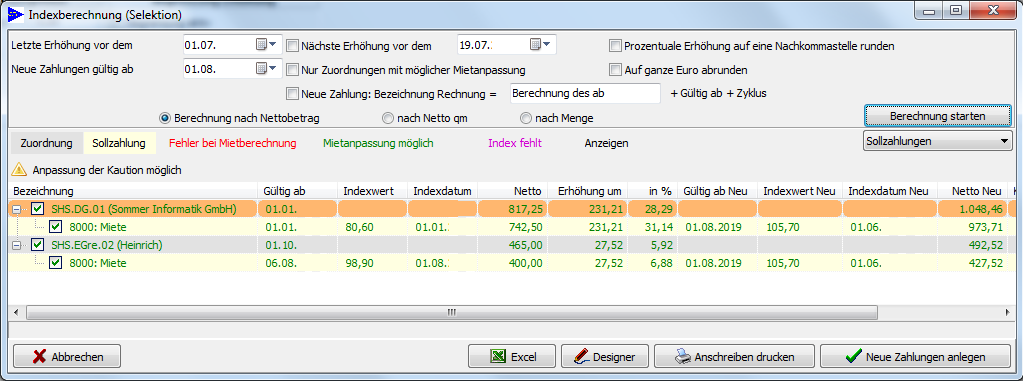Screen dimensions: 1023x381
Task: Click Netto value 742,50
Action: pyautogui.click(x=526, y=227)
